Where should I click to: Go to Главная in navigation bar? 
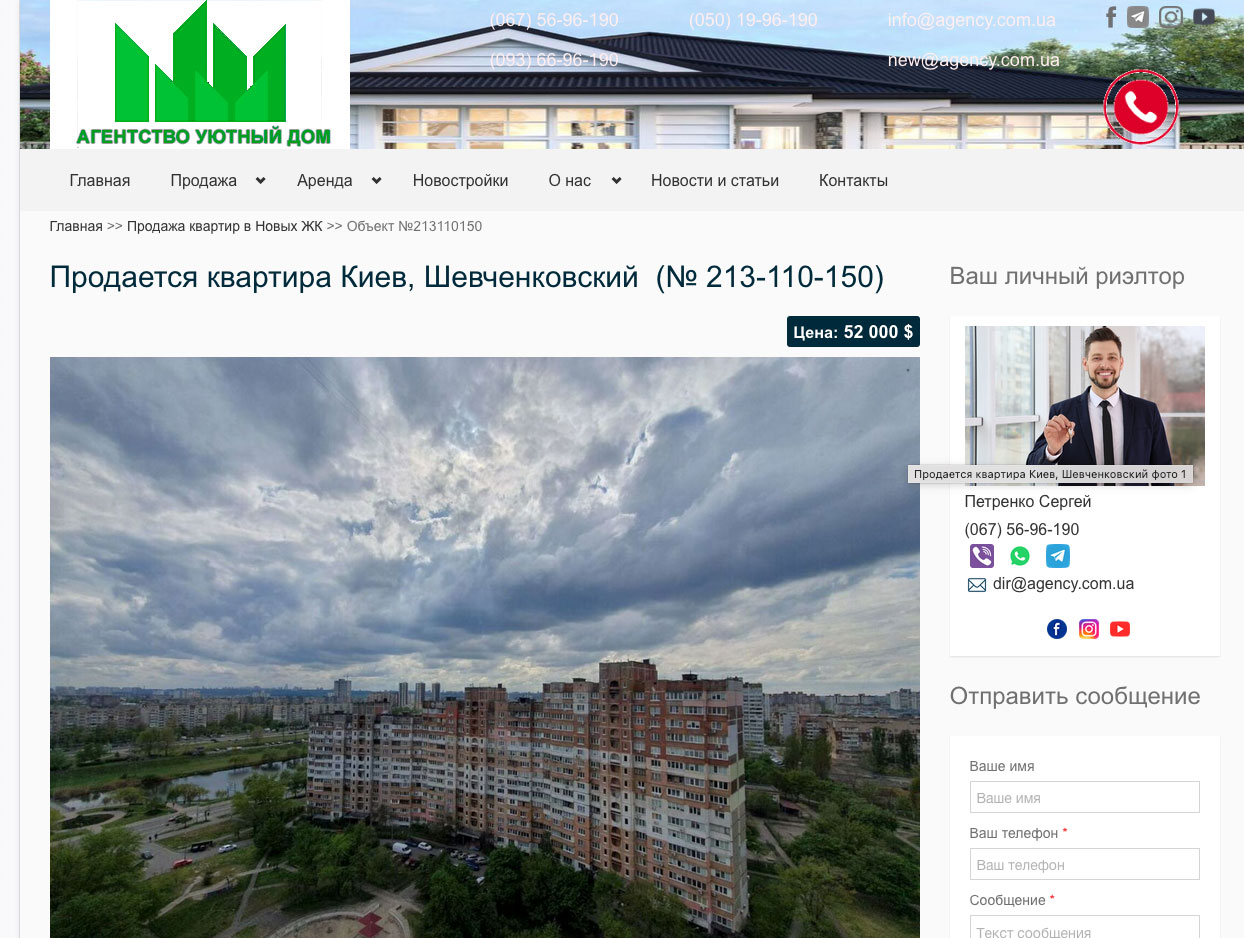[x=100, y=181]
